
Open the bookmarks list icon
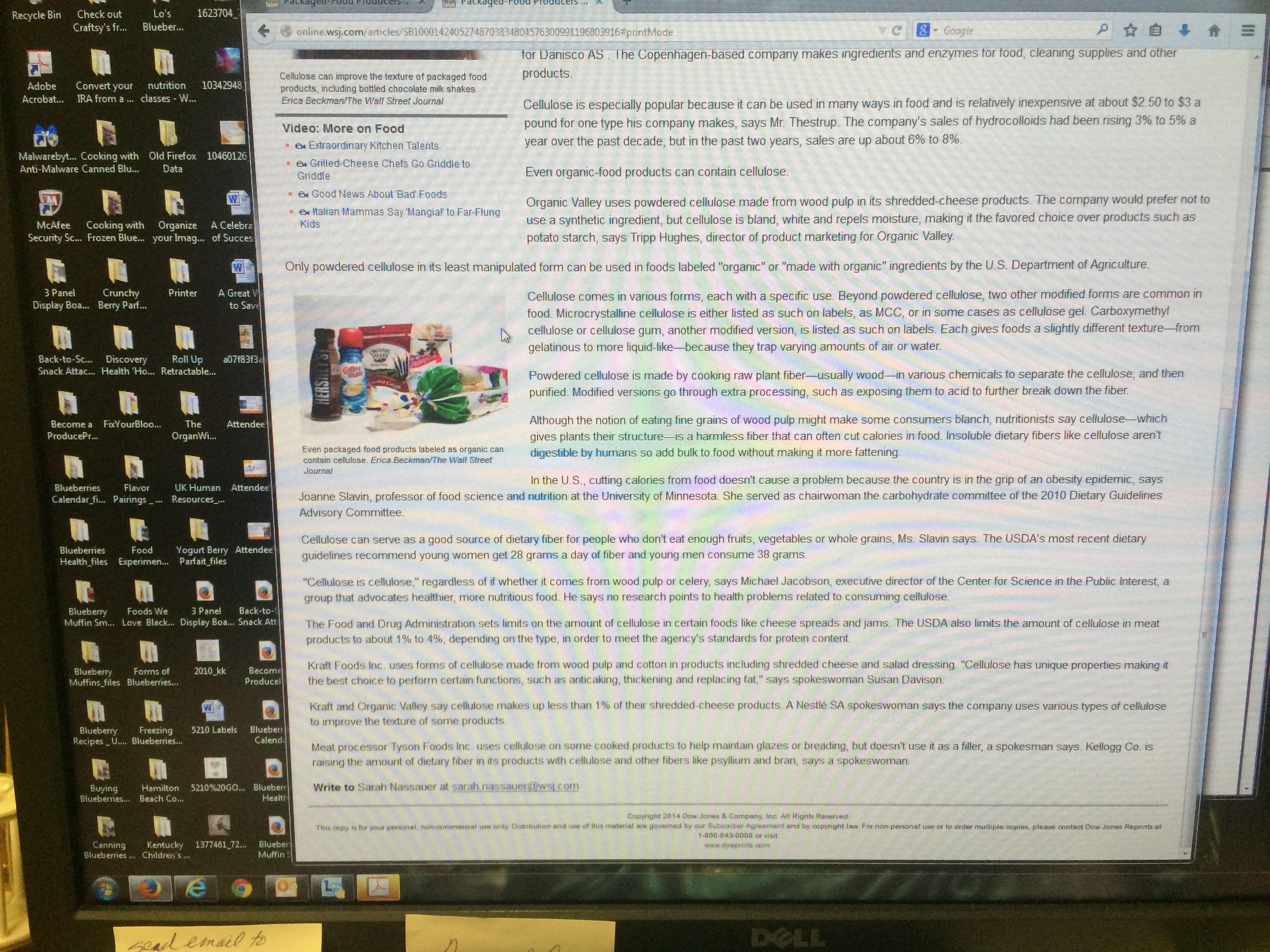pos(1155,30)
